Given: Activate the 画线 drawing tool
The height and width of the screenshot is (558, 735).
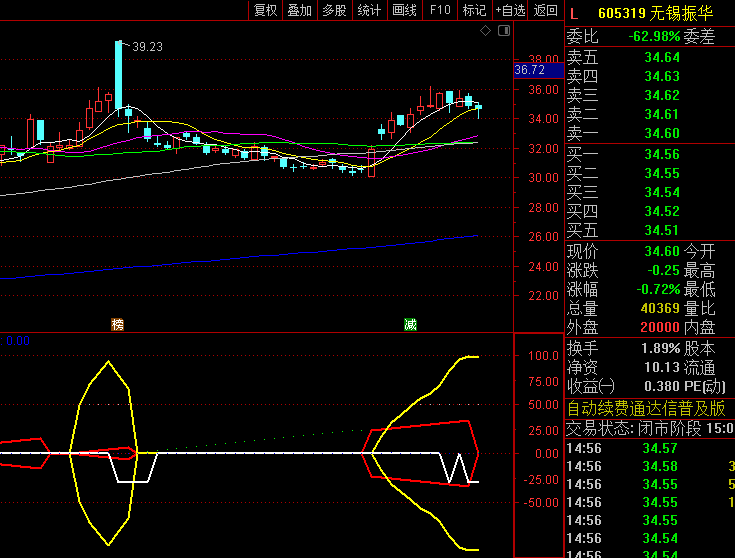Looking at the screenshot, I should [405, 10].
